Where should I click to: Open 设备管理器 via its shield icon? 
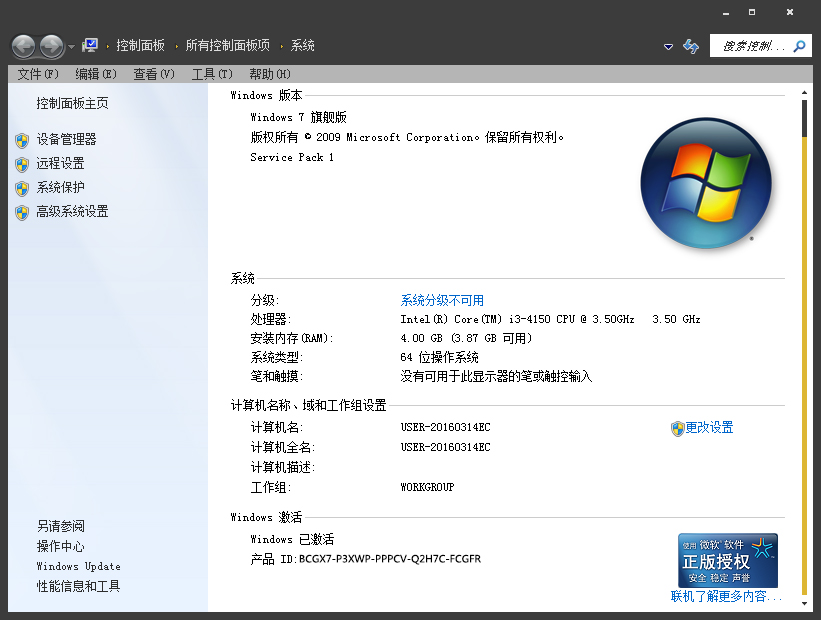coord(22,139)
